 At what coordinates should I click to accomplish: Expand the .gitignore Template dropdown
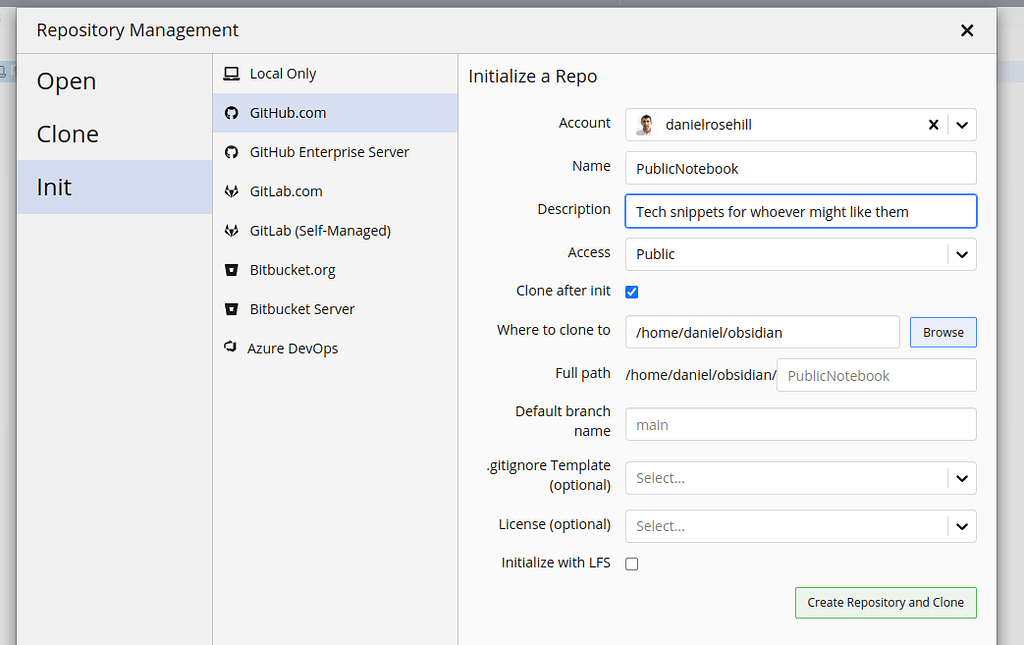[x=961, y=478]
